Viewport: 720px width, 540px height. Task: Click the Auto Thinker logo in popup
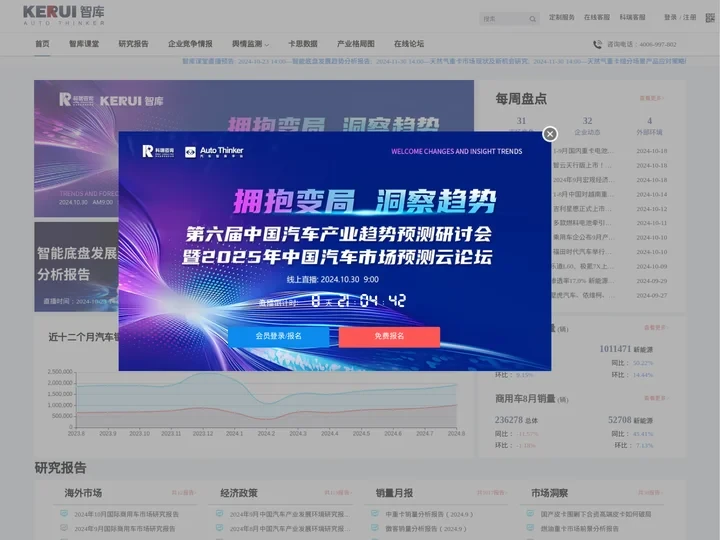(x=214, y=152)
